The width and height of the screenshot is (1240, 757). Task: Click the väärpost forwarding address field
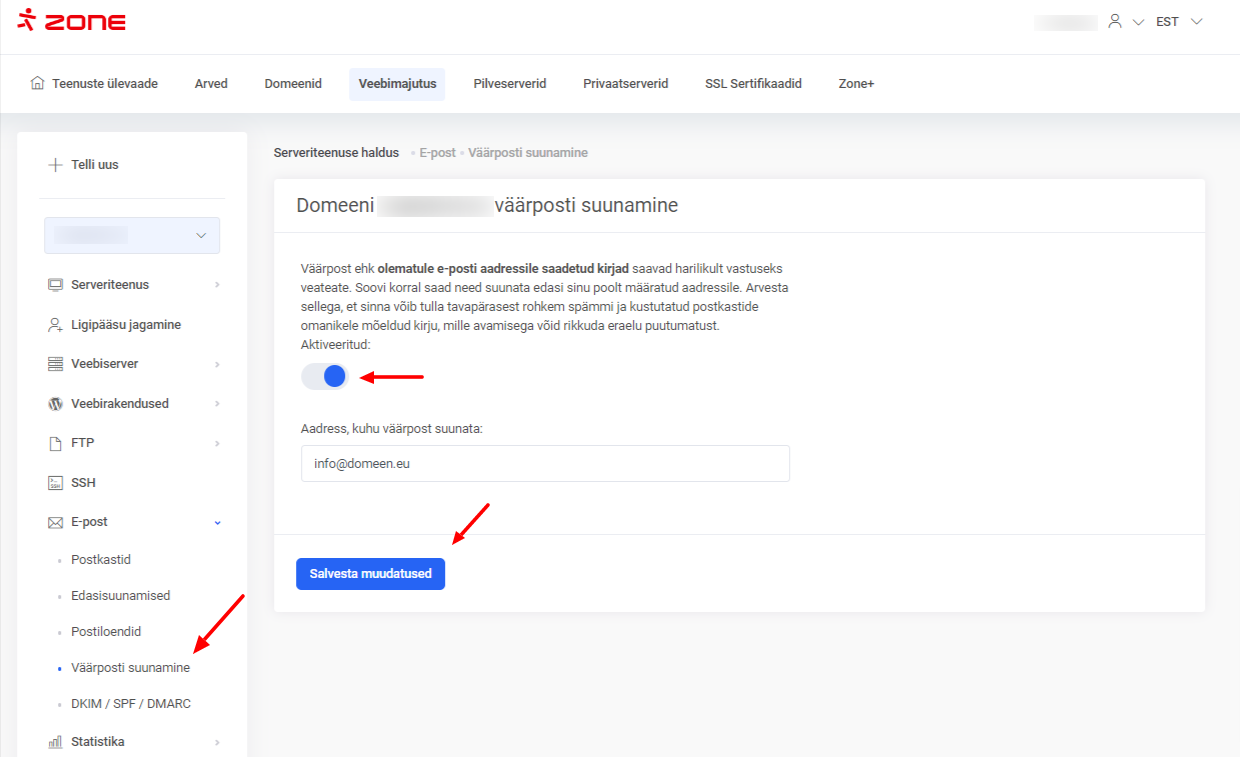[x=545, y=464]
